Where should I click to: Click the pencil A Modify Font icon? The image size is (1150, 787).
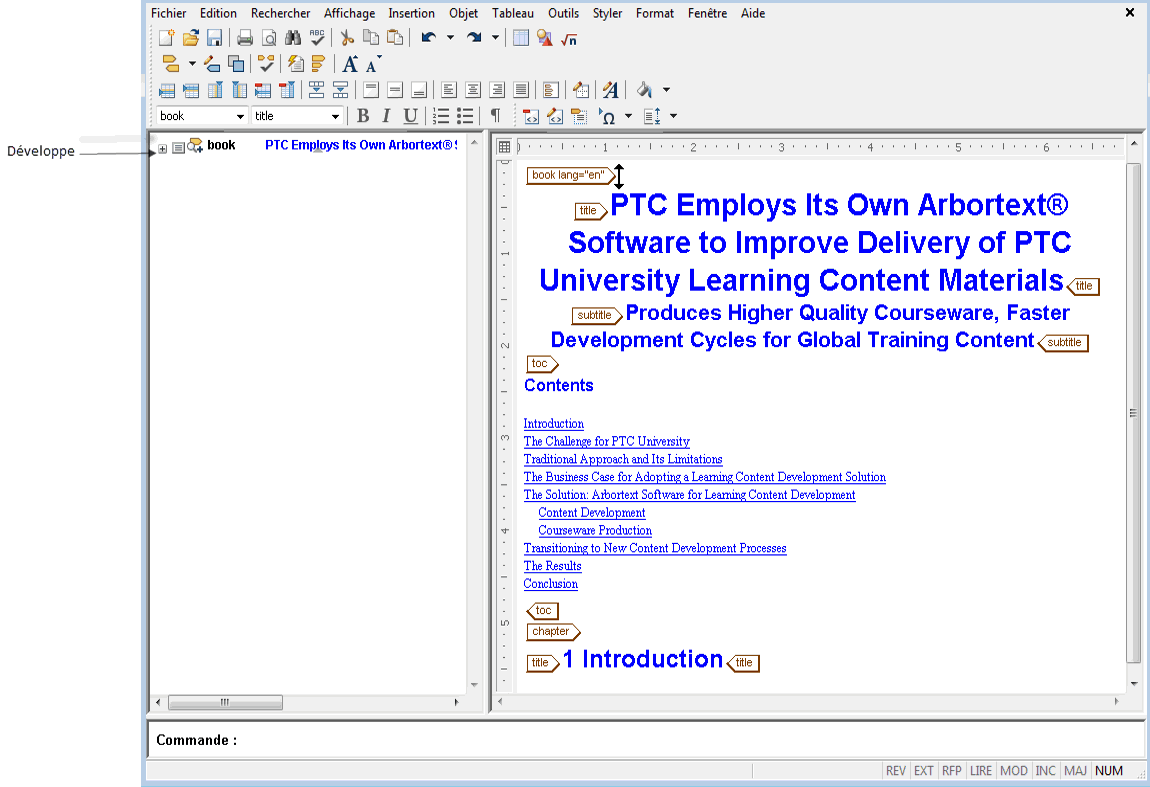(x=610, y=90)
